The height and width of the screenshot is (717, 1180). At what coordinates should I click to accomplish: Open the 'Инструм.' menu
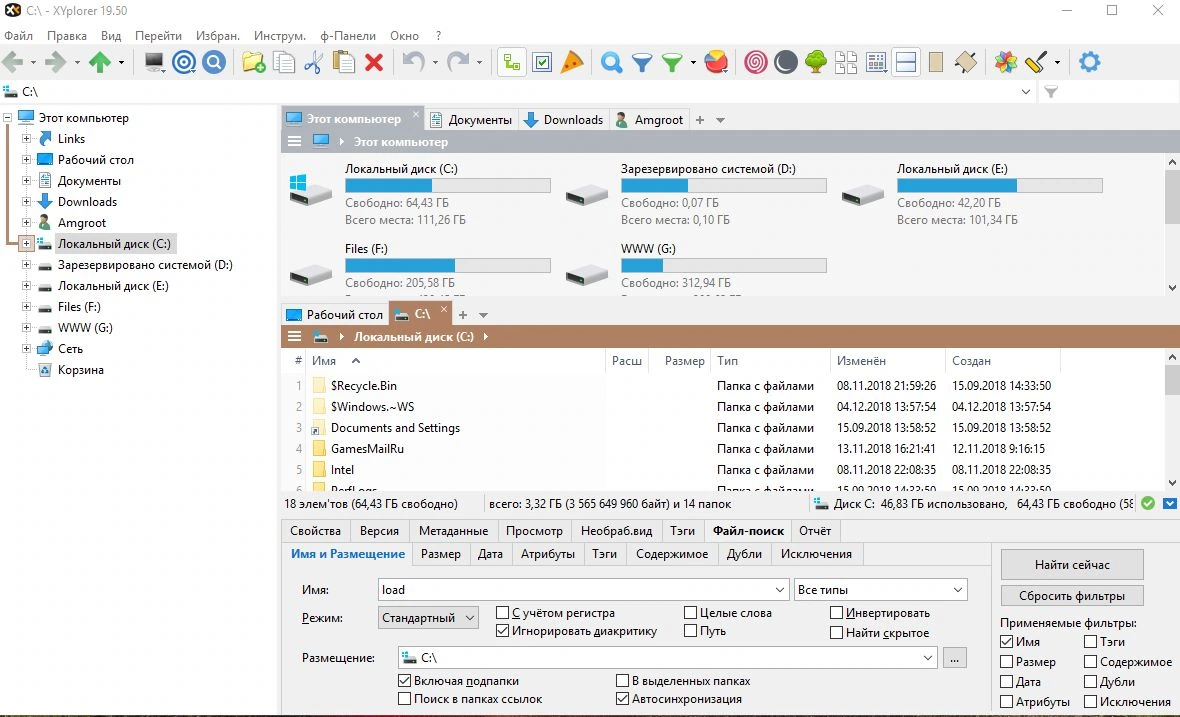click(279, 35)
